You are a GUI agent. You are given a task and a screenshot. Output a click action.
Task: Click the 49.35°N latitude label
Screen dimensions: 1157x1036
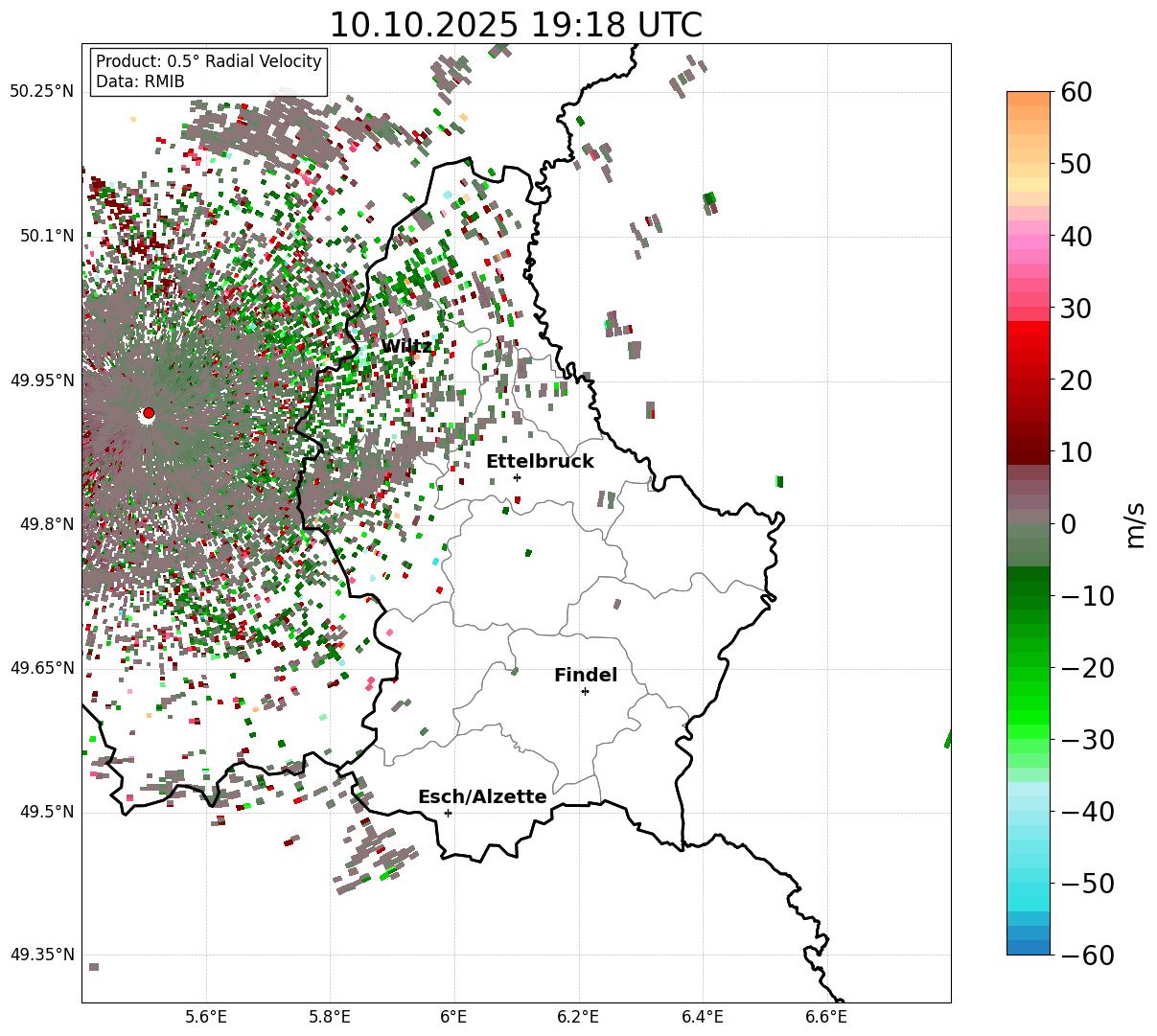coord(41,955)
